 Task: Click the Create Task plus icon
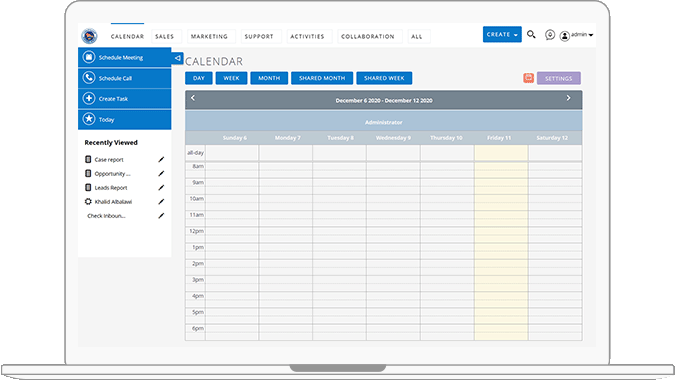click(89, 98)
